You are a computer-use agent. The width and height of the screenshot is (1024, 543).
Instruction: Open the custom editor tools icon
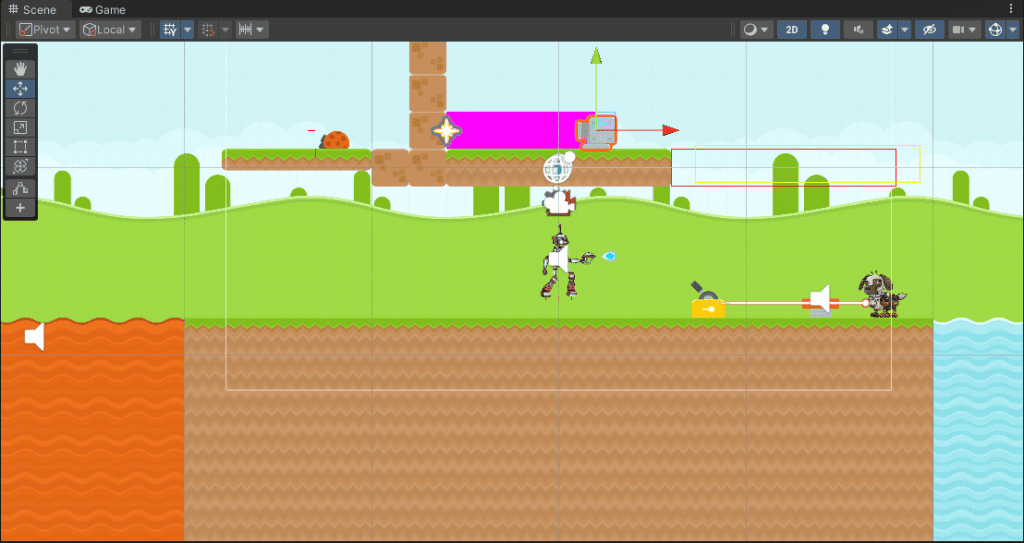[20, 188]
